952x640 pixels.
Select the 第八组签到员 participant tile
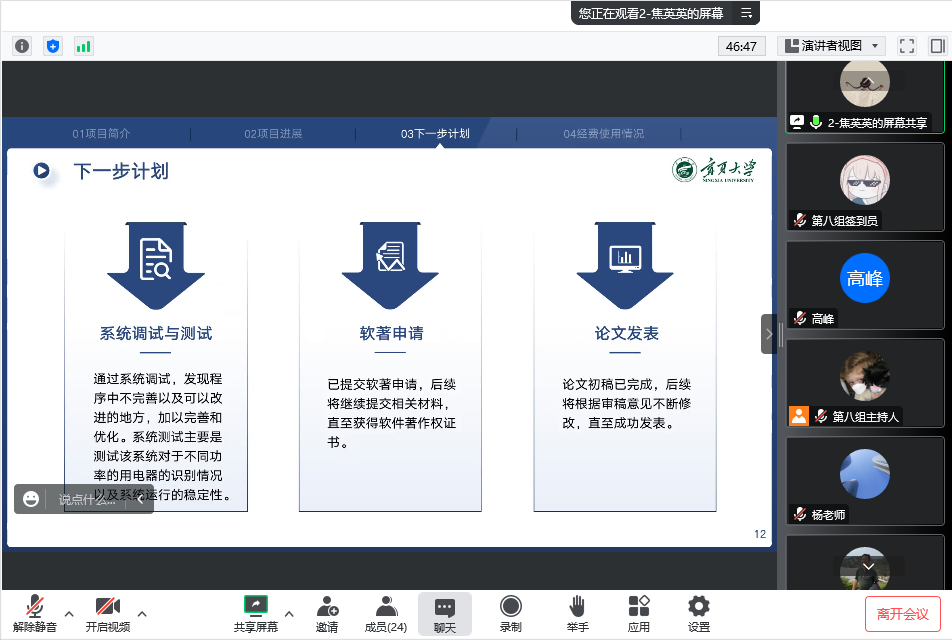[865, 187]
